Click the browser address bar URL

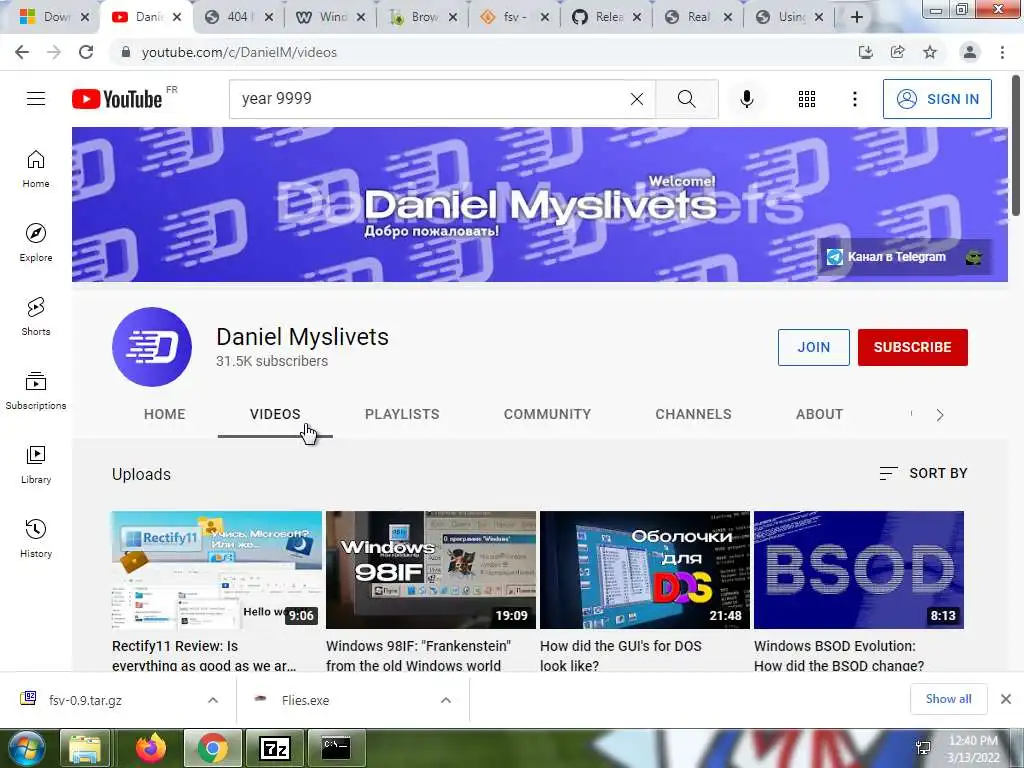pos(239,52)
